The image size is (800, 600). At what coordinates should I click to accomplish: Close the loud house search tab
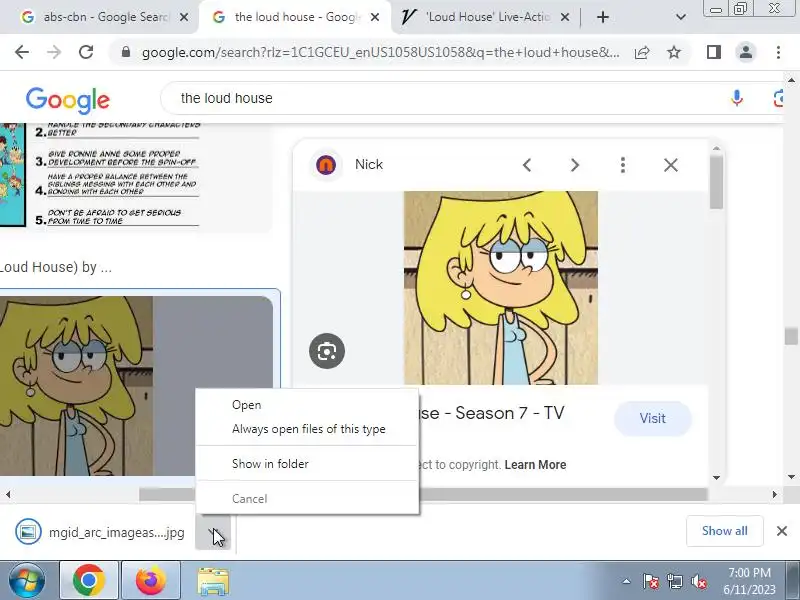point(374,17)
